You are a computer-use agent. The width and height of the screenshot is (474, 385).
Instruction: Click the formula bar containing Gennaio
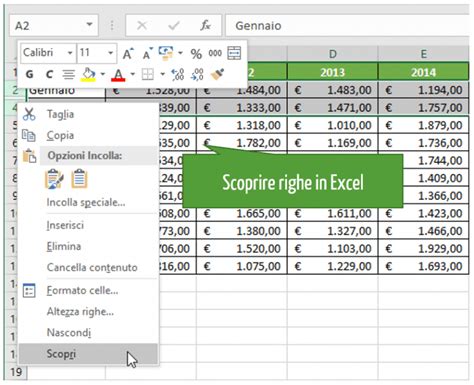click(347, 25)
